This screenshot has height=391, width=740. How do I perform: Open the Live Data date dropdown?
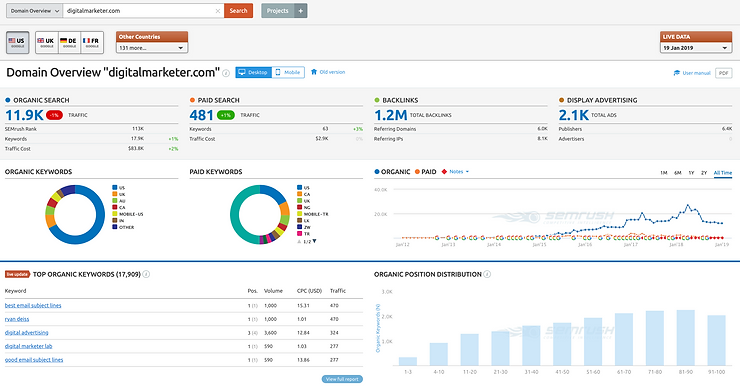pyautogui.click(x=696, y=48)
